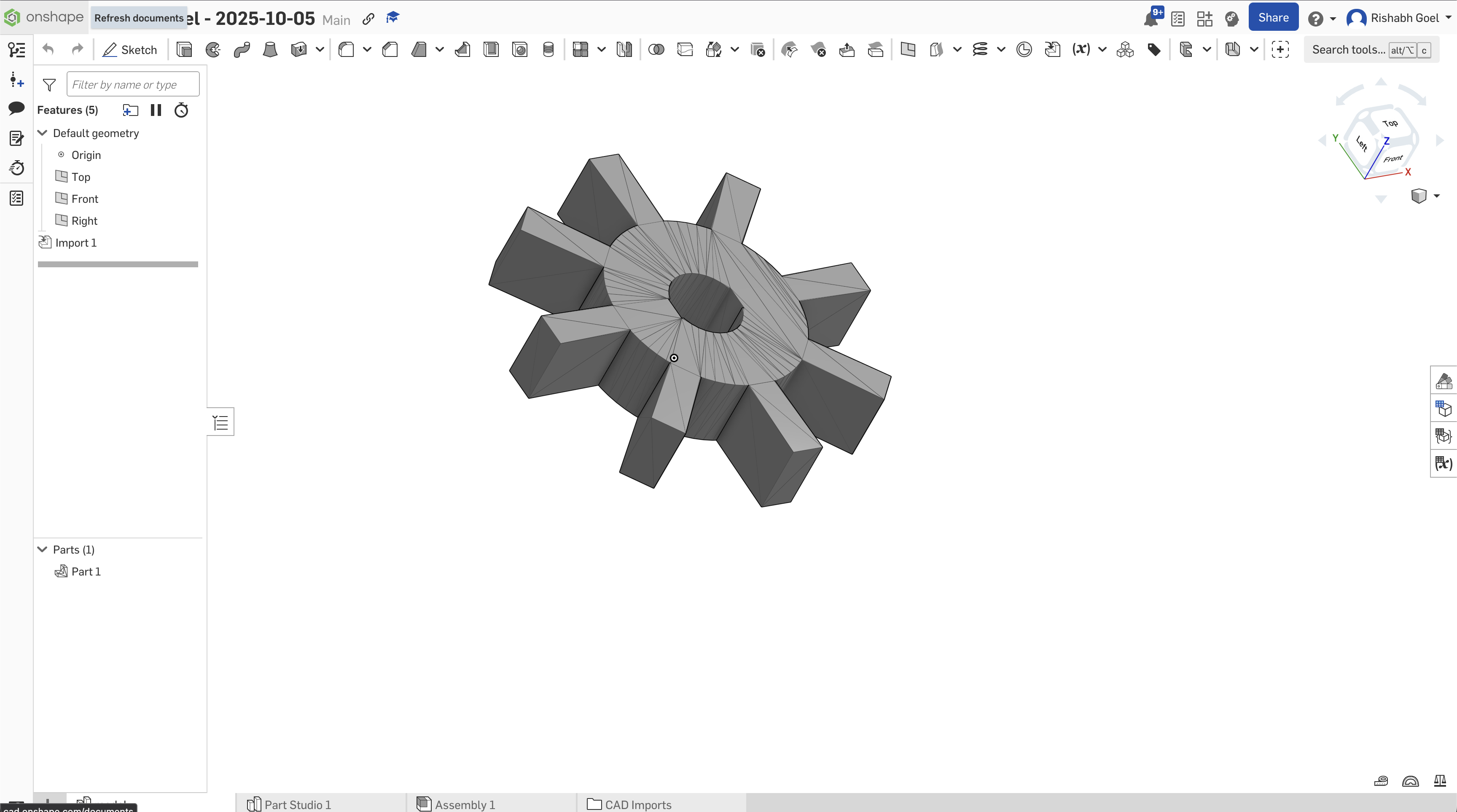
Task: Open the CAD Imports tab
Action: tap(637, 804)
